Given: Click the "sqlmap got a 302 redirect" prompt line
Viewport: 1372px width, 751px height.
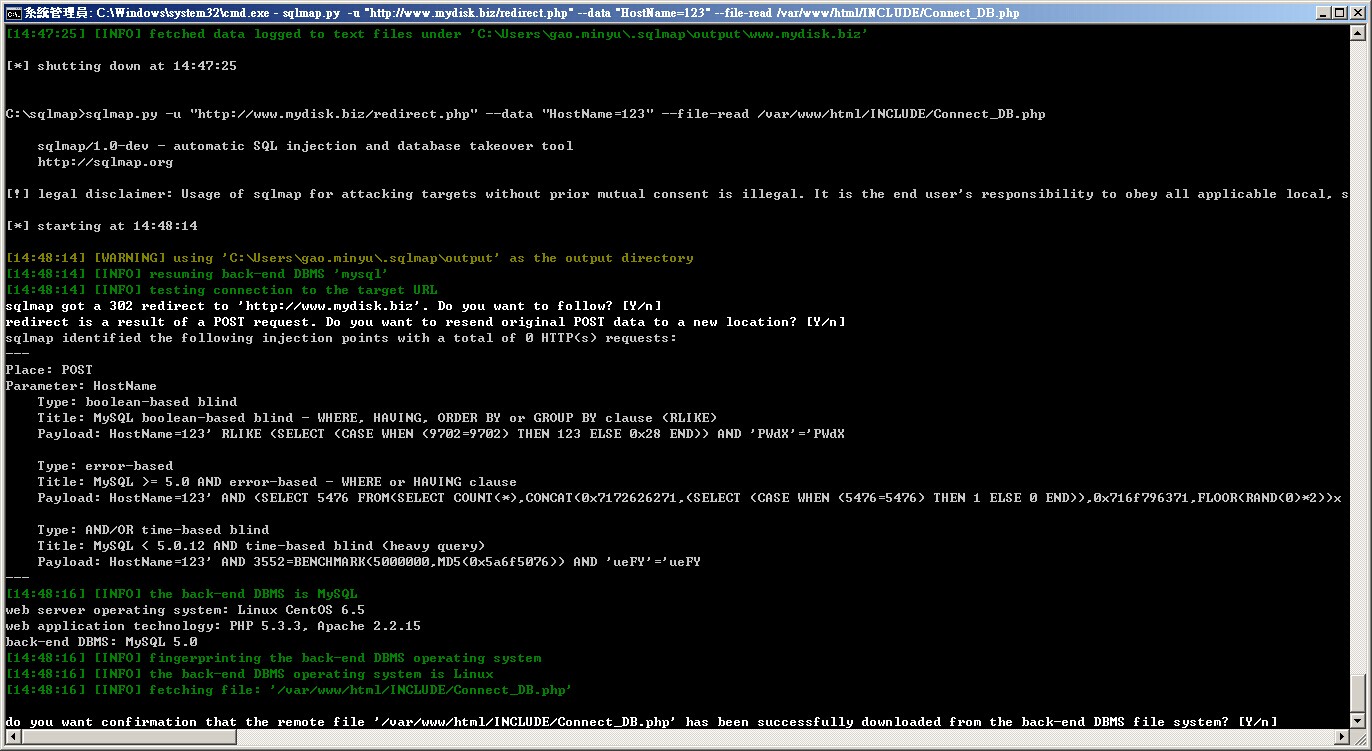Looking at the screenshot, I should (x=333, y=306).
